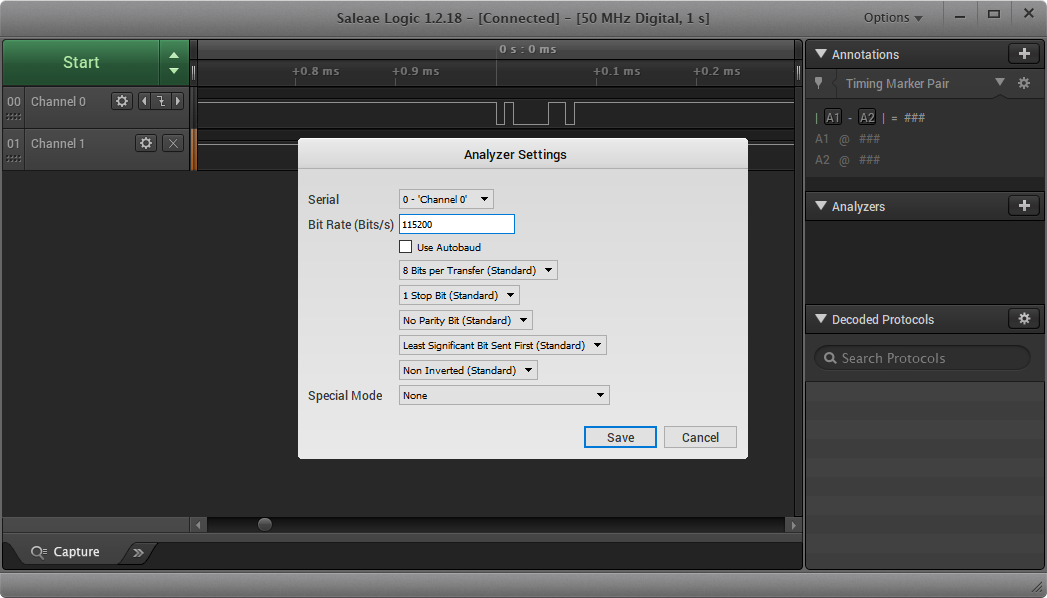Open Timing Marker Pair gear settings
Image resolution: width=1047 pixels, height=598 pixels.
1023,84
